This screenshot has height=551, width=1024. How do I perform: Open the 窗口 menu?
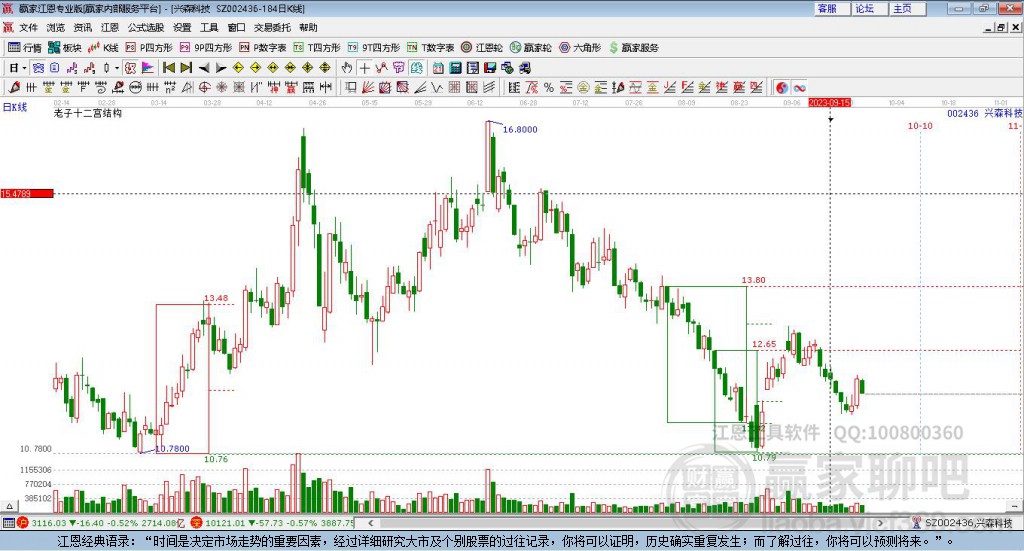(236, 27)
